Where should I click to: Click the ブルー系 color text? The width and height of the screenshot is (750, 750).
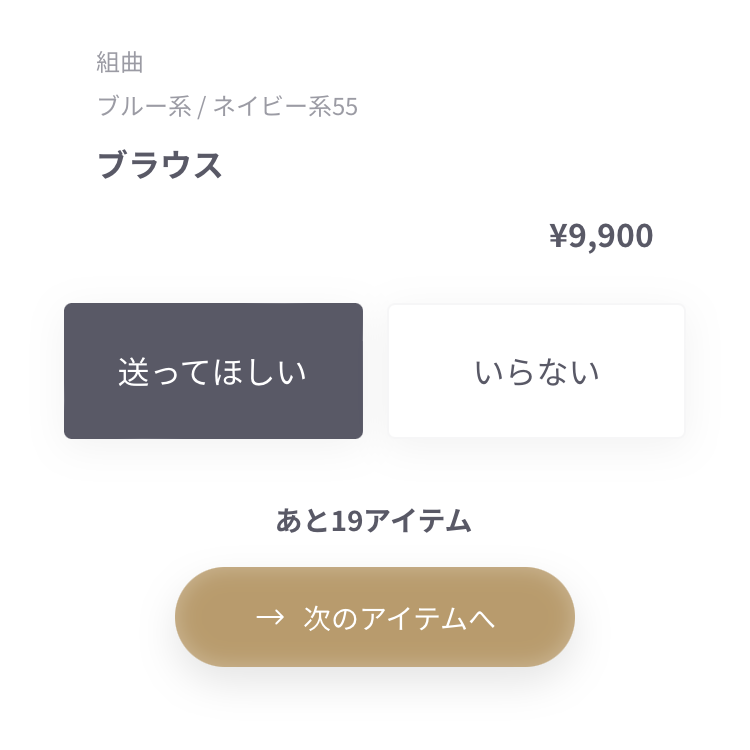coord(144,106)
